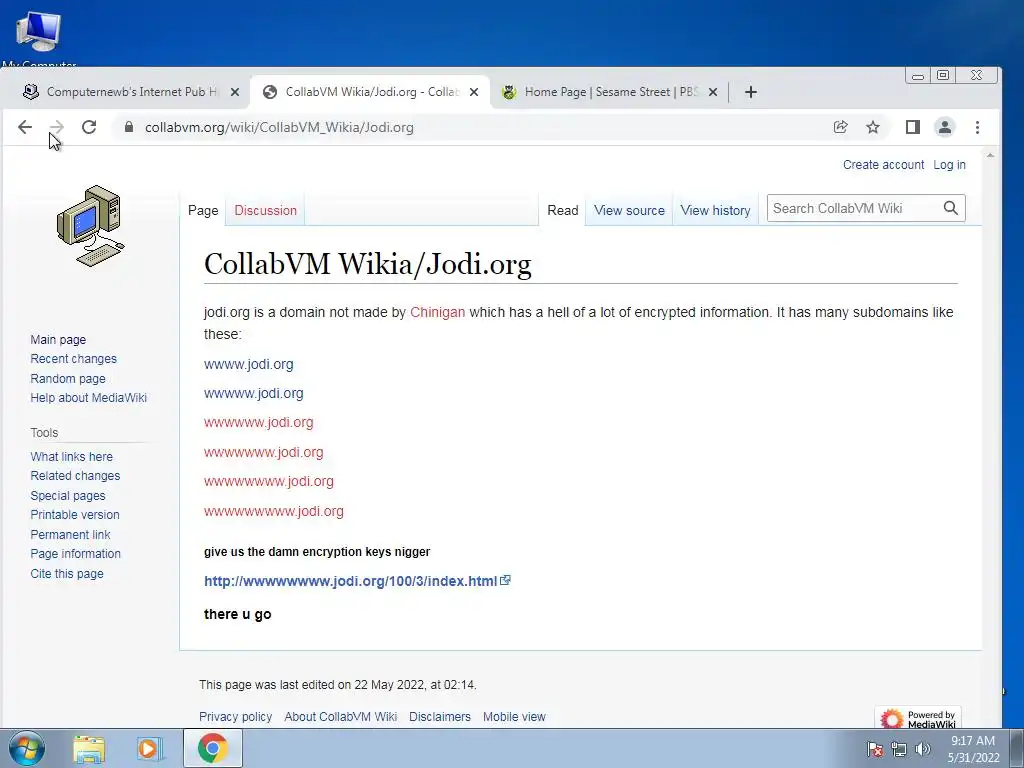This screenshot has height=768, width=1024.
Task: Open a new tab with plus button
Action: point(750,92)
